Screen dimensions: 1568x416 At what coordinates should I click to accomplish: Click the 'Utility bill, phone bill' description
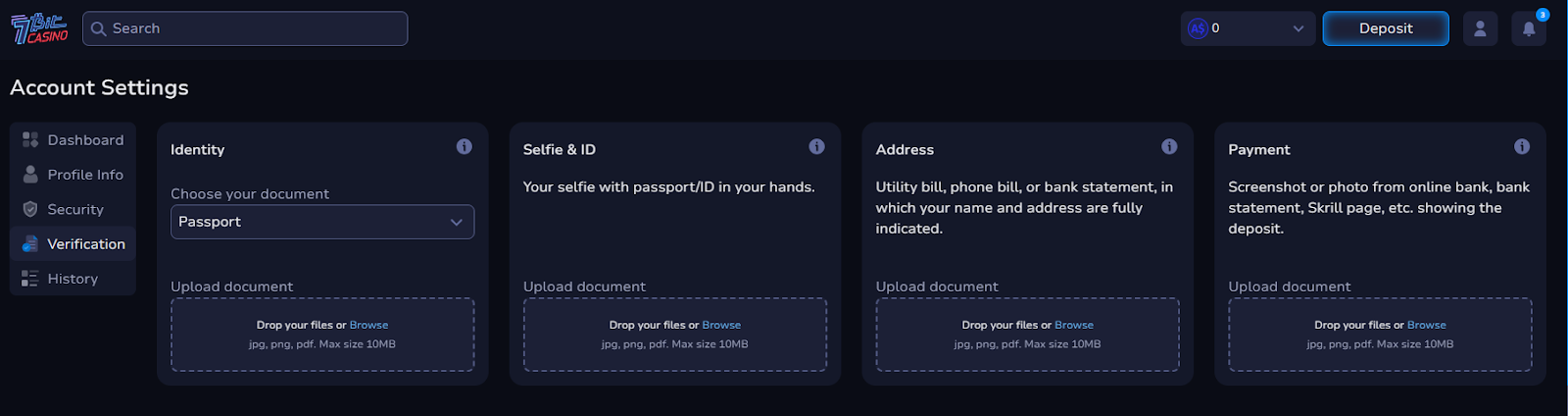(1024, 207)
